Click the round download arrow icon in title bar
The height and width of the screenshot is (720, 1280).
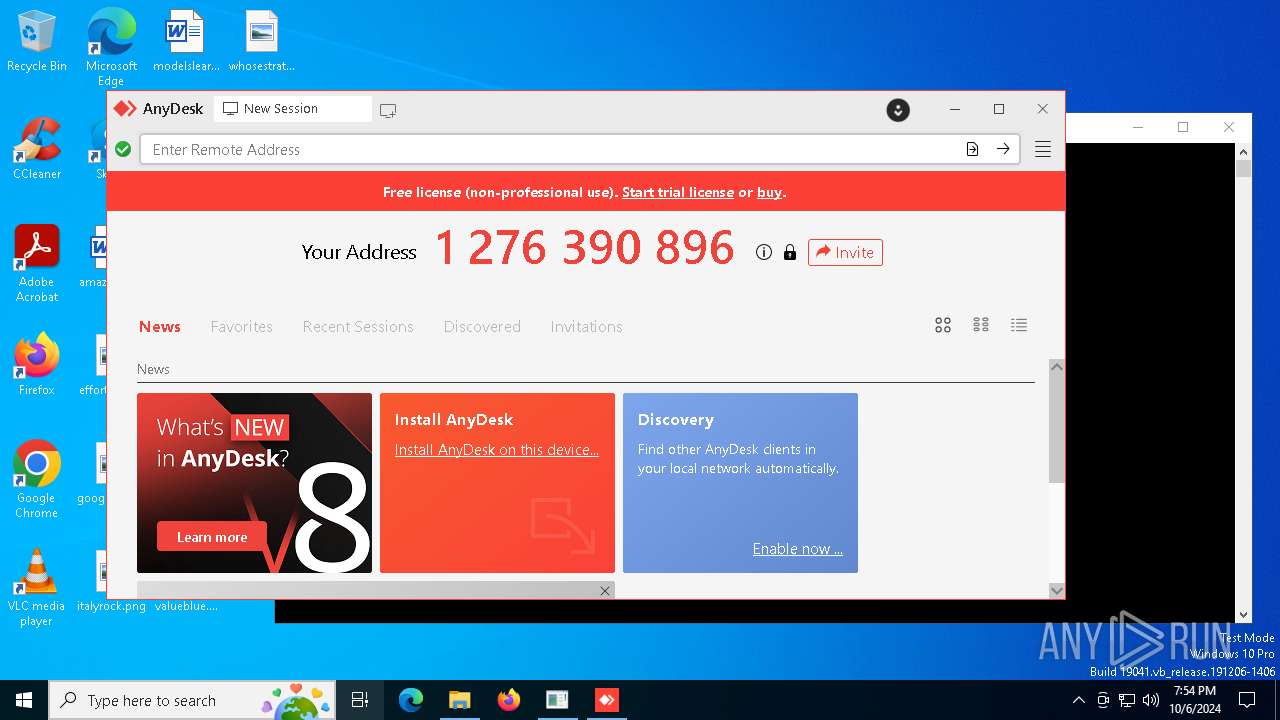(898, 110)
